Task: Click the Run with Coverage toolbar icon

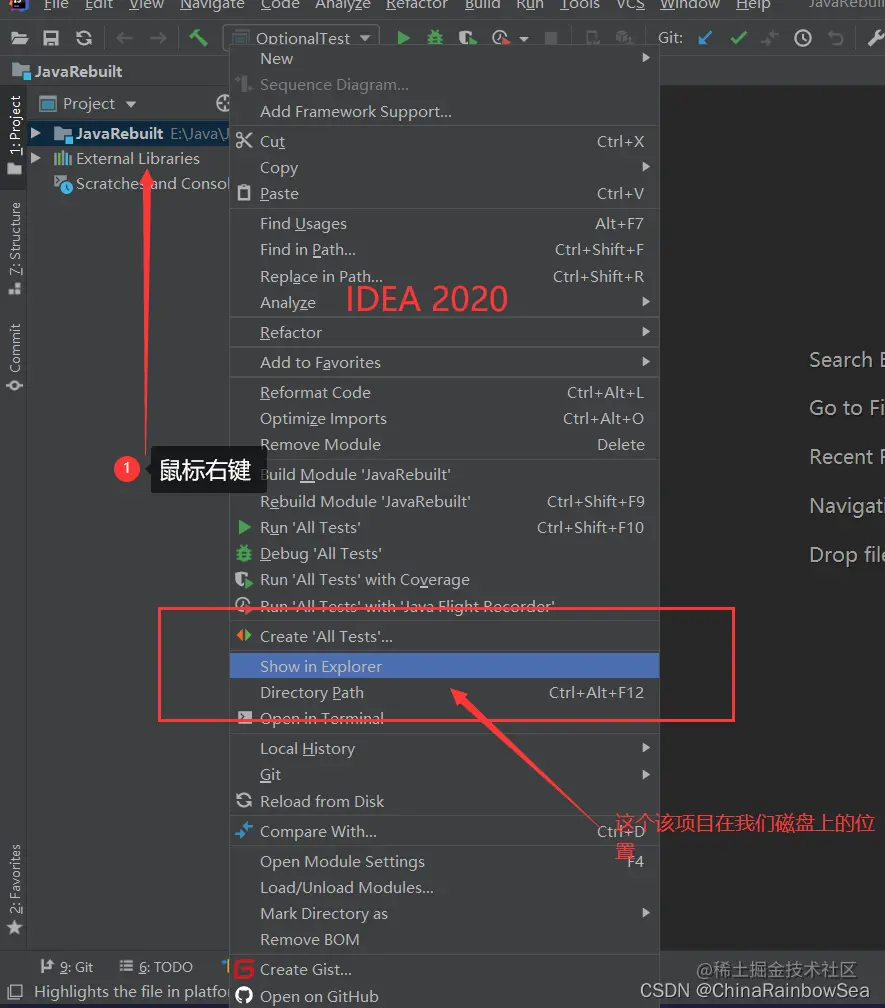Action: [467, 38]
